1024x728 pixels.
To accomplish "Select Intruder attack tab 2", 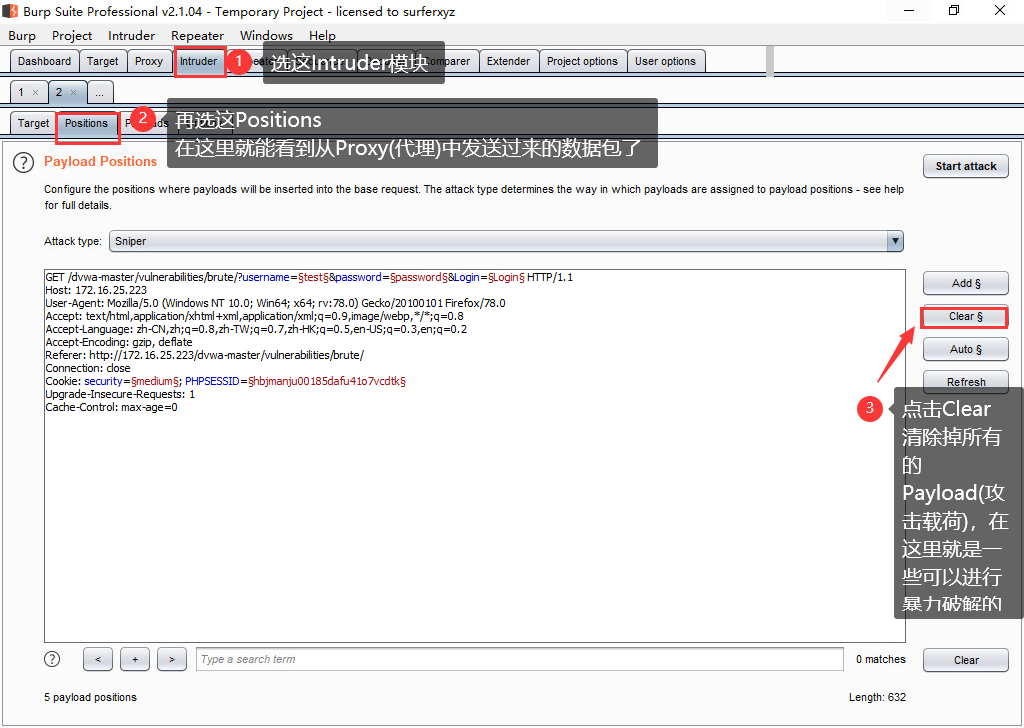I will pyautogui.click(x=59, y=92).
